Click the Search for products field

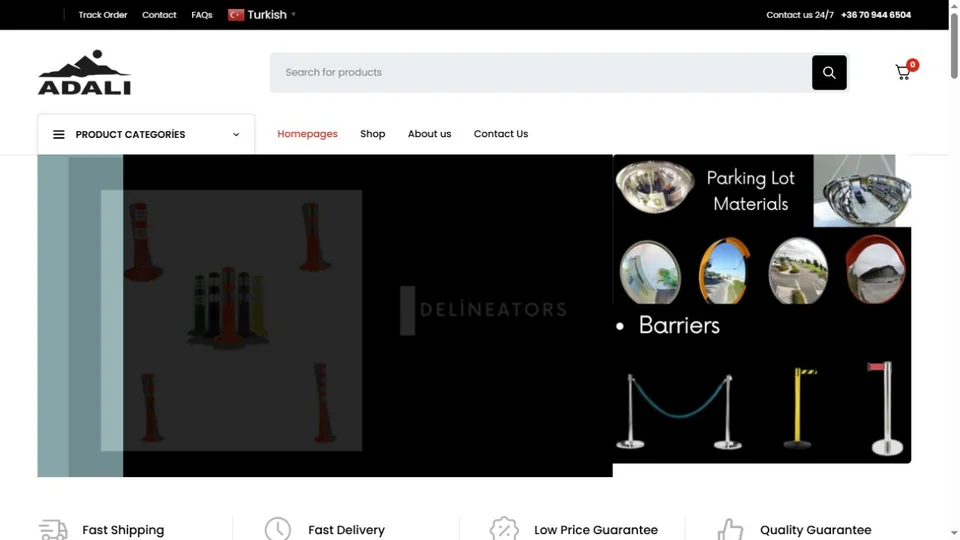coord(541,72)
